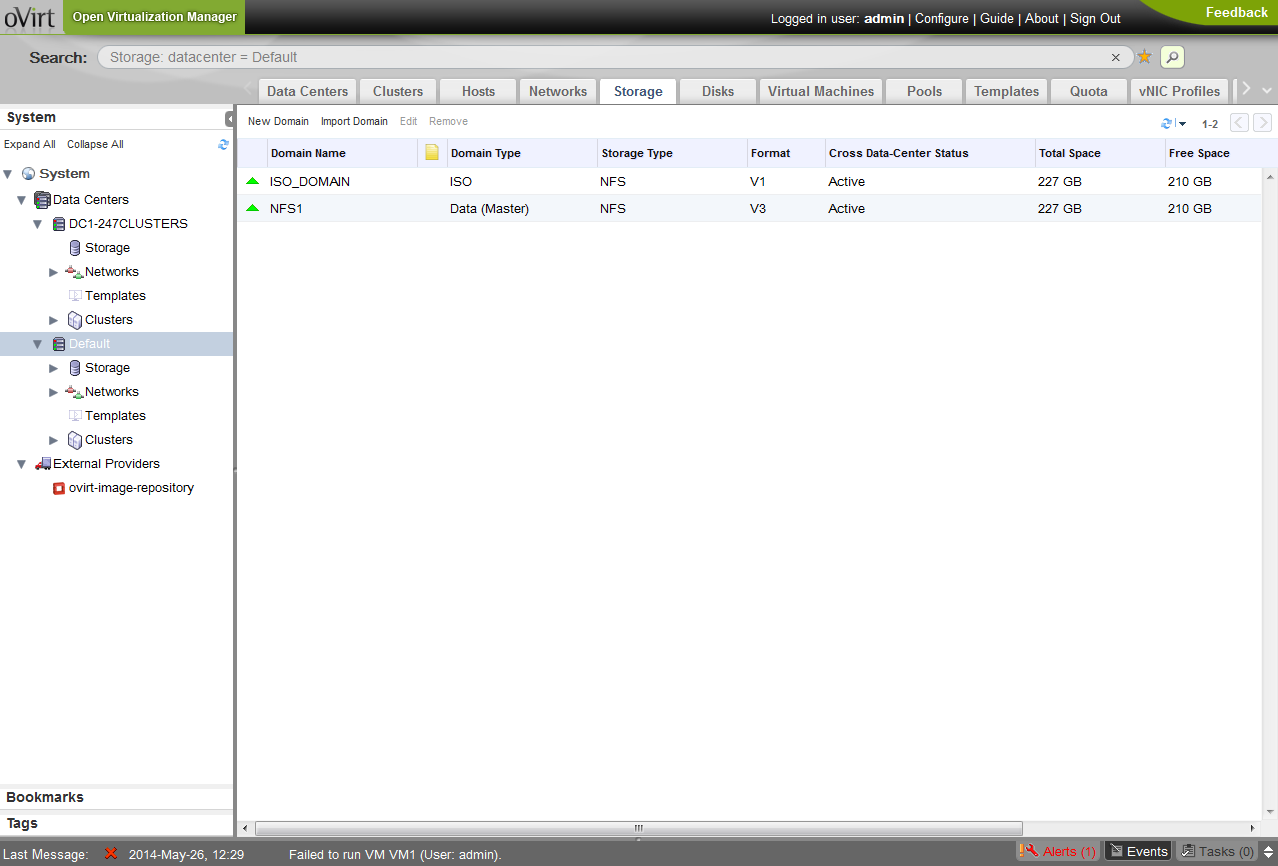Image resolution: width=1278 pixels, height=866 pixels.
Task: Click the horizontal scrollbar at grid bottom
Action: [638, 828]
